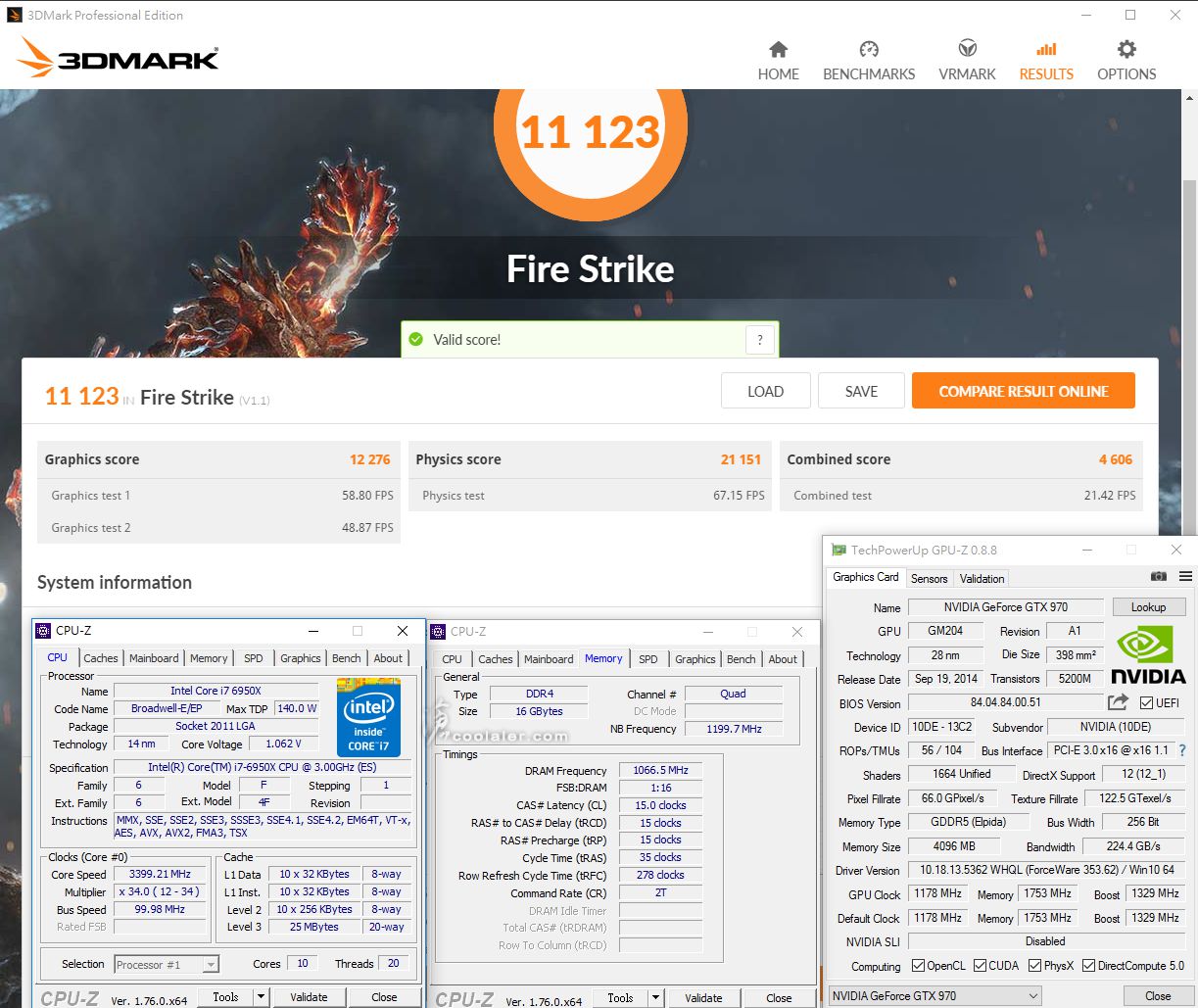1198x1008 pixels.
Task: Click the BIOS Version field 84.04.84.00.51
Action: (1006, 702)
